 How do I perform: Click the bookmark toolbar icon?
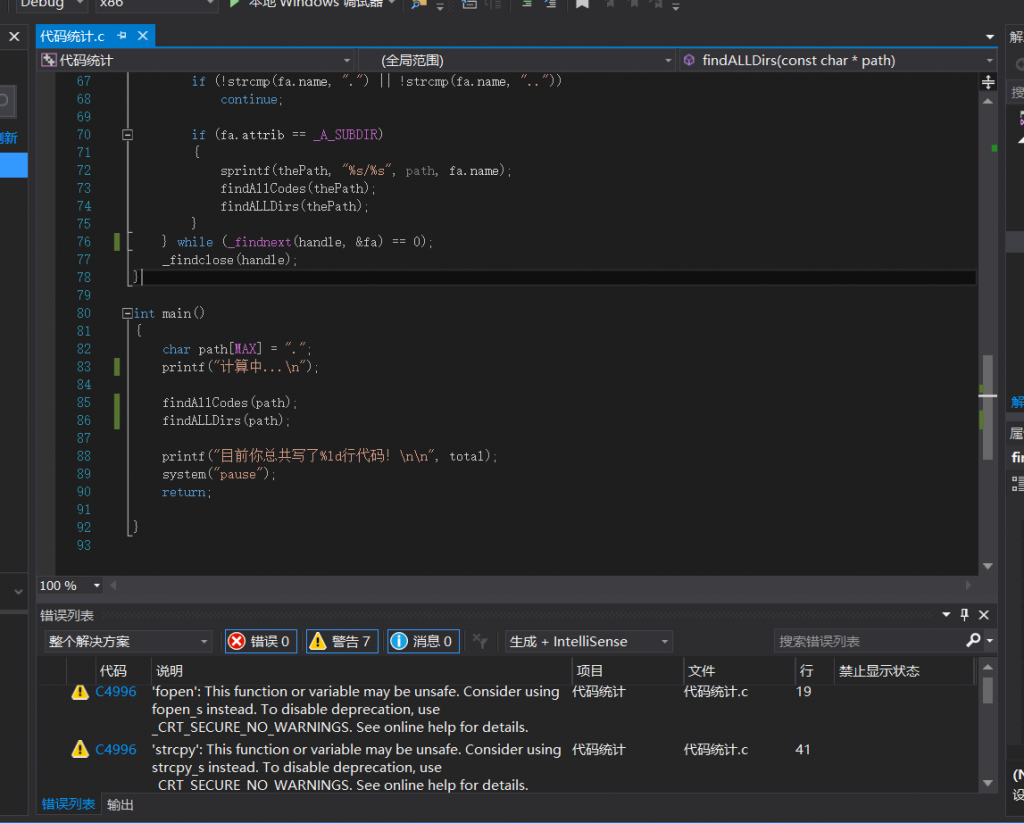click(583, 4)
